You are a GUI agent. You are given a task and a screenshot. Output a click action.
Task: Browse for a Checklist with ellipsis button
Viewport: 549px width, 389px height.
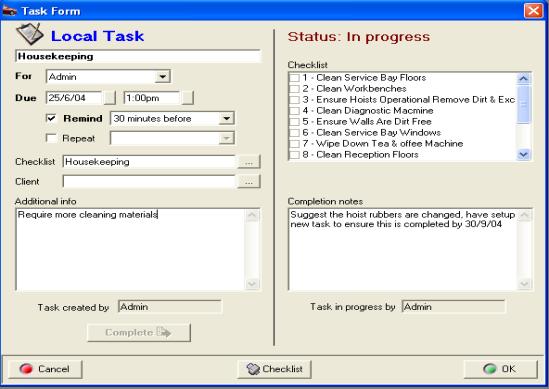coord(249,162)
